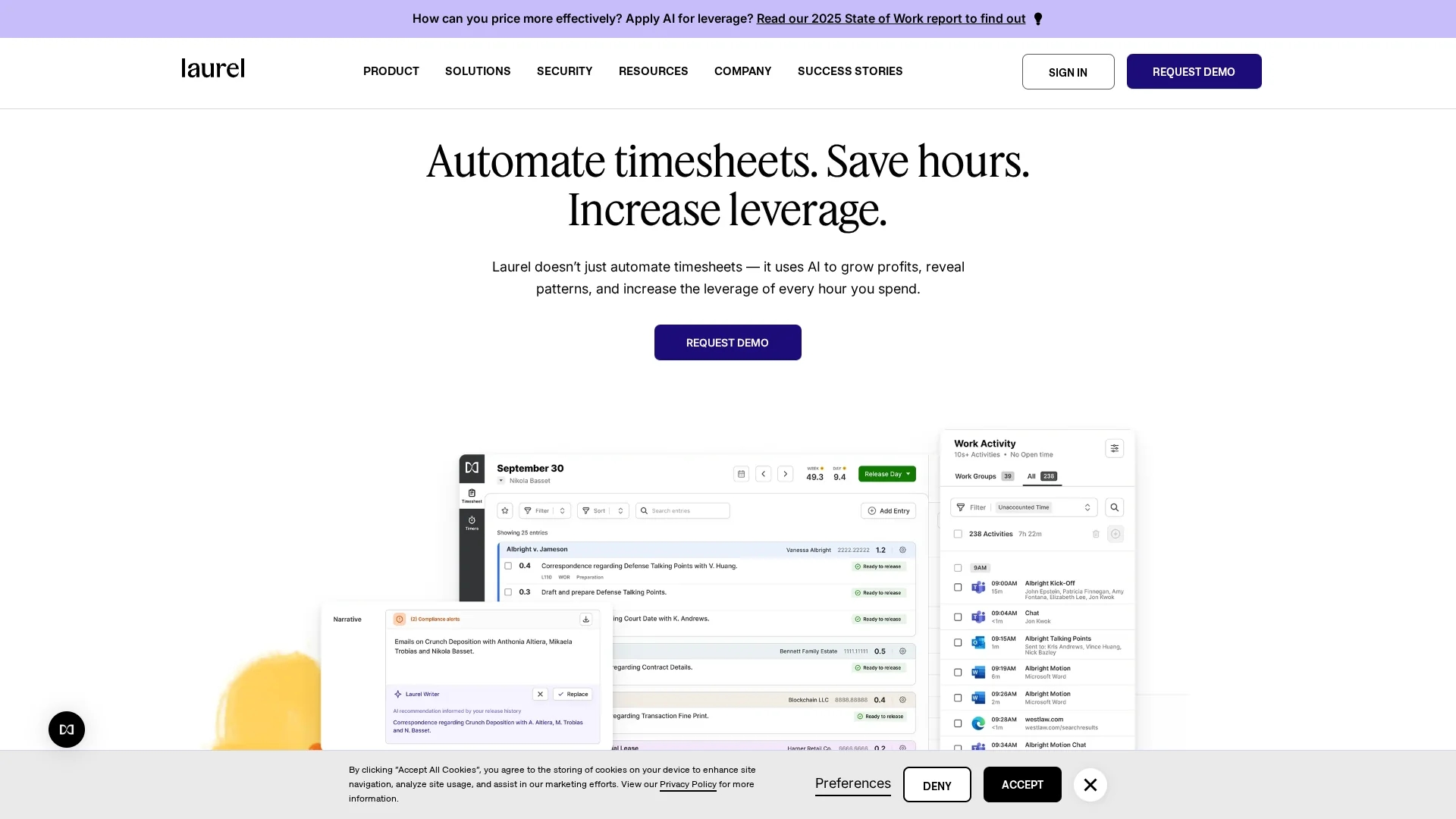
Task: Go to next day arrow
Action: click(x=786, y=474)
